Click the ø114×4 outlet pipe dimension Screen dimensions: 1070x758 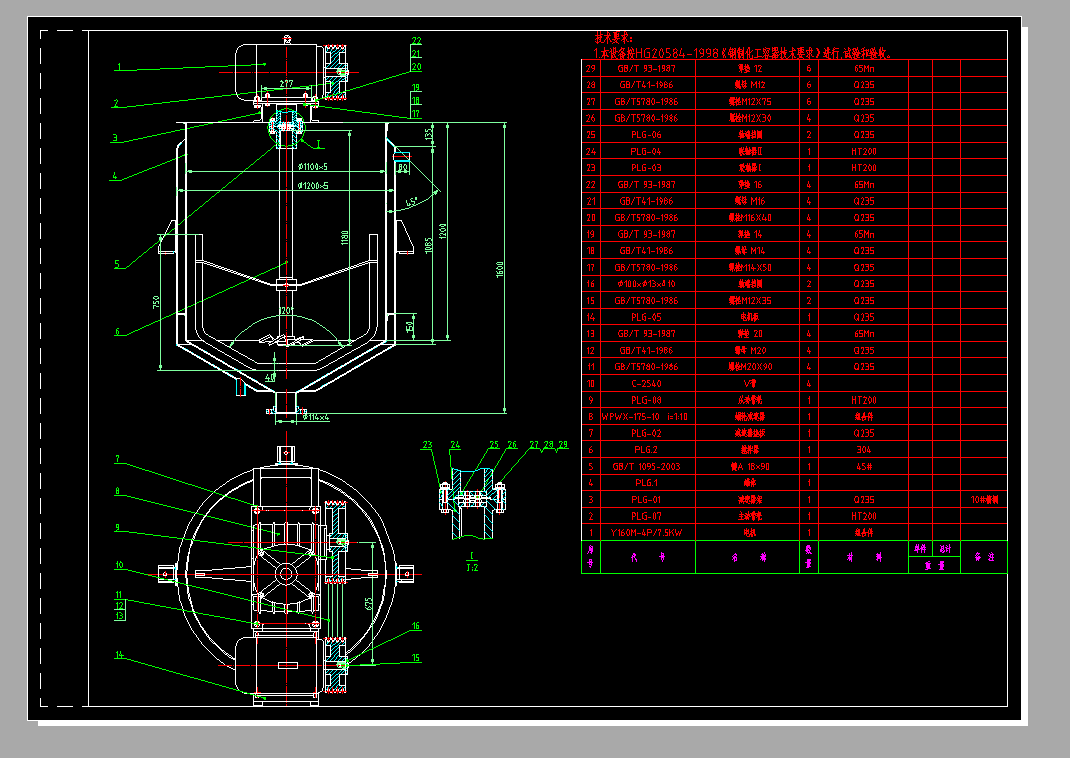(x=315, y=417)
